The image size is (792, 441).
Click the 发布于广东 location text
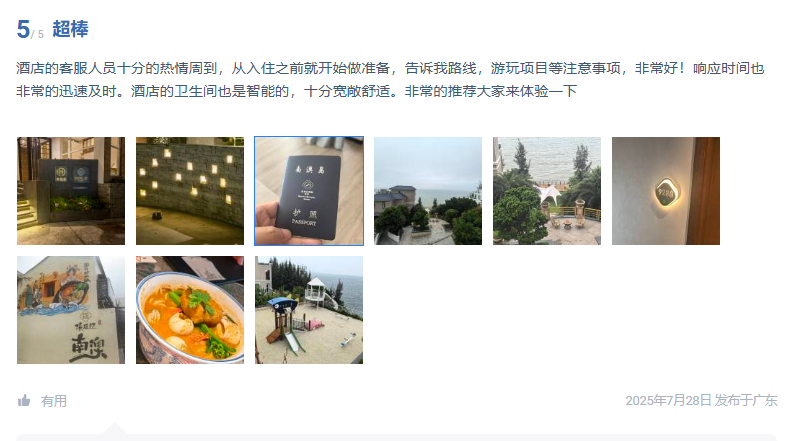point(746,401)
